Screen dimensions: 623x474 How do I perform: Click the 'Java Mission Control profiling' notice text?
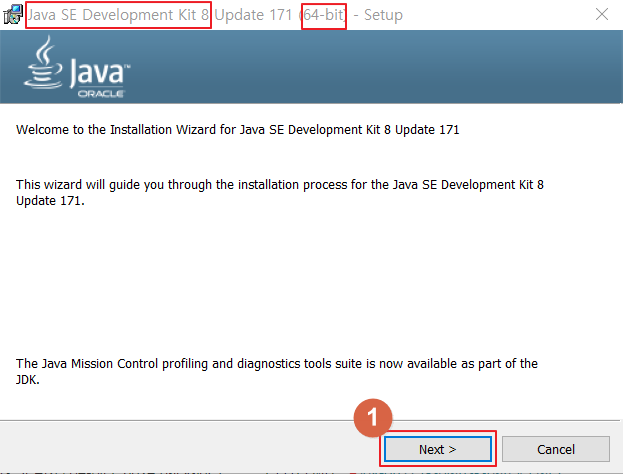[x=277, y=371]
